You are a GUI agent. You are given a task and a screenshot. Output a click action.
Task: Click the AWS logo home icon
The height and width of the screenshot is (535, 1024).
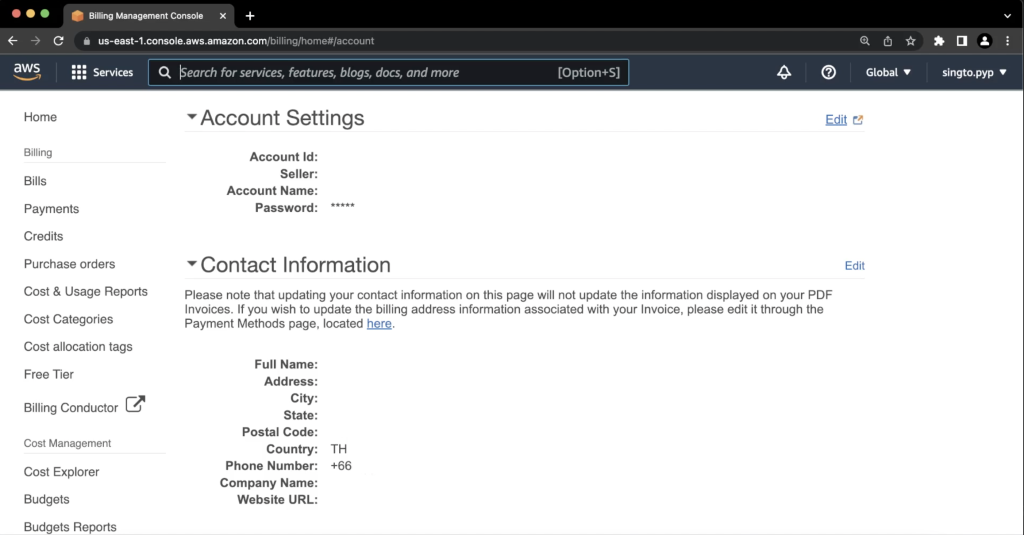click(x=27, y=72)
